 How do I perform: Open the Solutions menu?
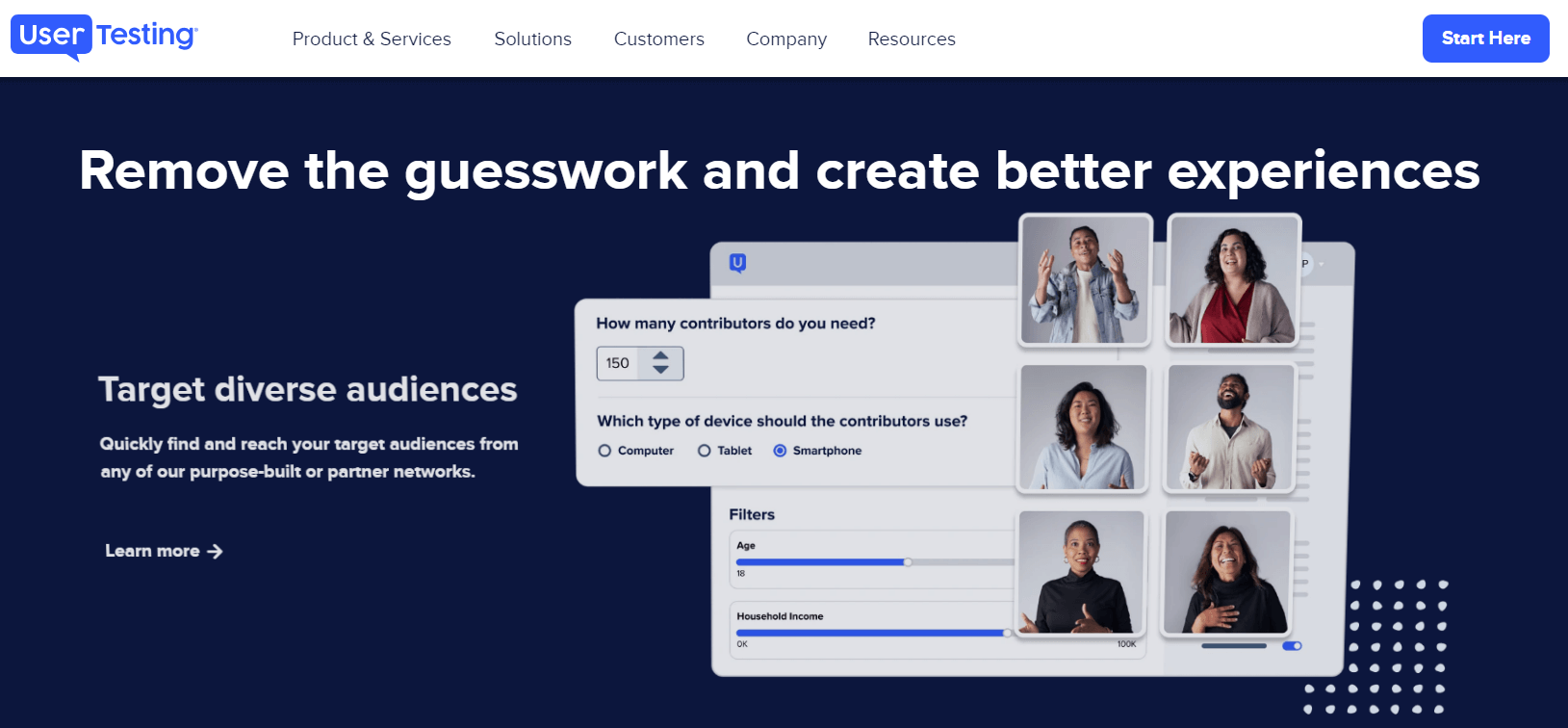532,39
